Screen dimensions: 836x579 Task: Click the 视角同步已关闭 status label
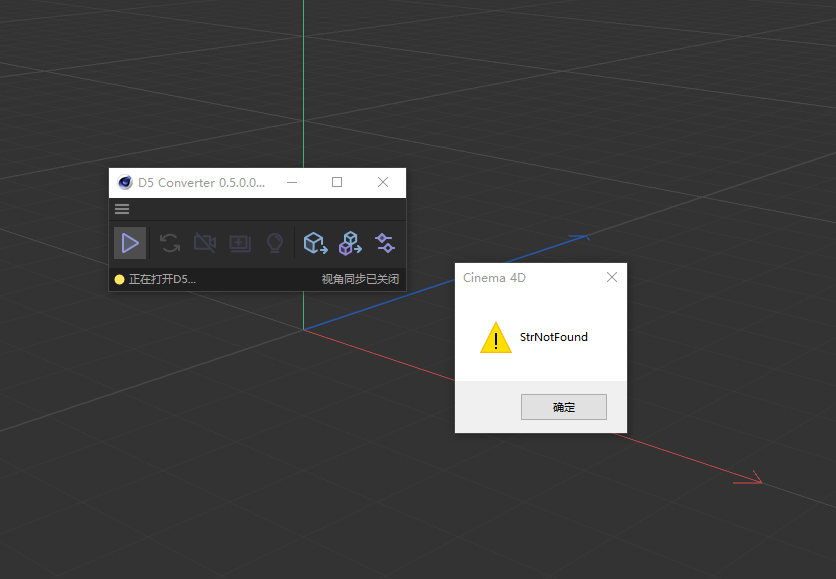(360, 280)
